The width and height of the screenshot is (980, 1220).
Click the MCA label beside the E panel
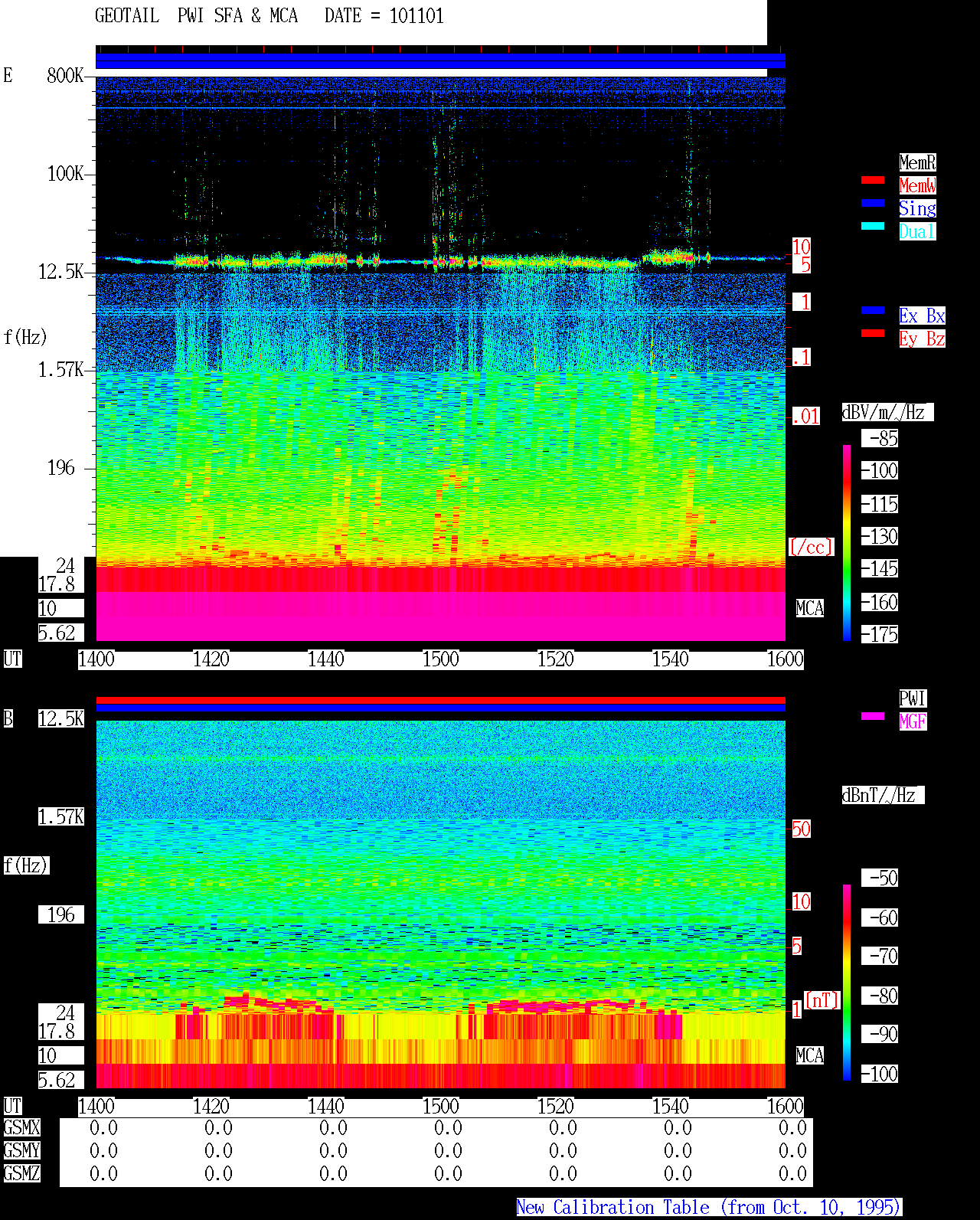(x=810, y=608)
